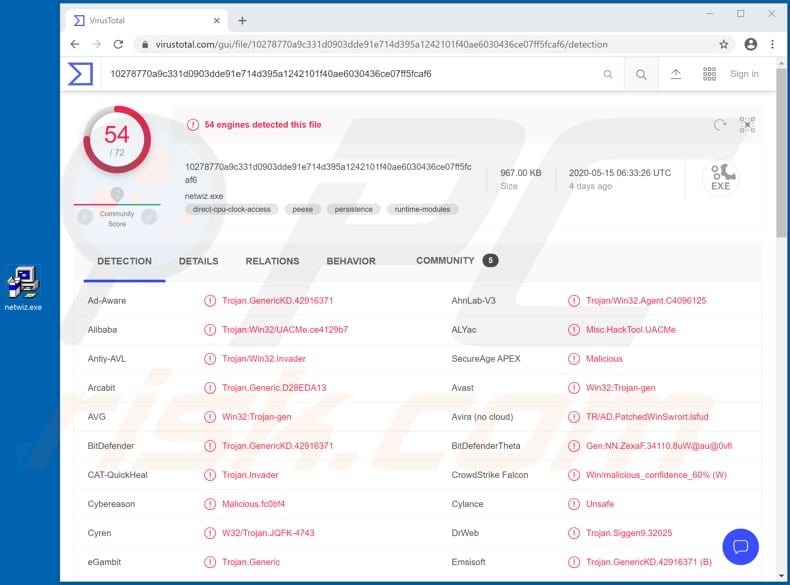
Task: Click Emsisoft result Trojan.GenericKD.42916371 (B)
Action: (x=648, y=562)
